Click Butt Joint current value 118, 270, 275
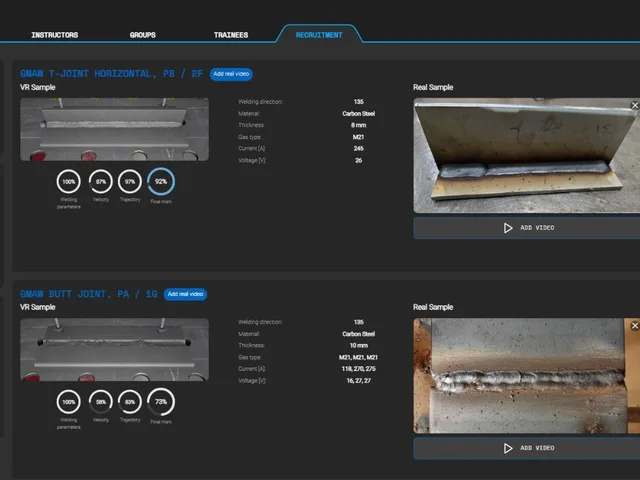The width and height of the screenshot is (640, 480). (x=358, y=369)
